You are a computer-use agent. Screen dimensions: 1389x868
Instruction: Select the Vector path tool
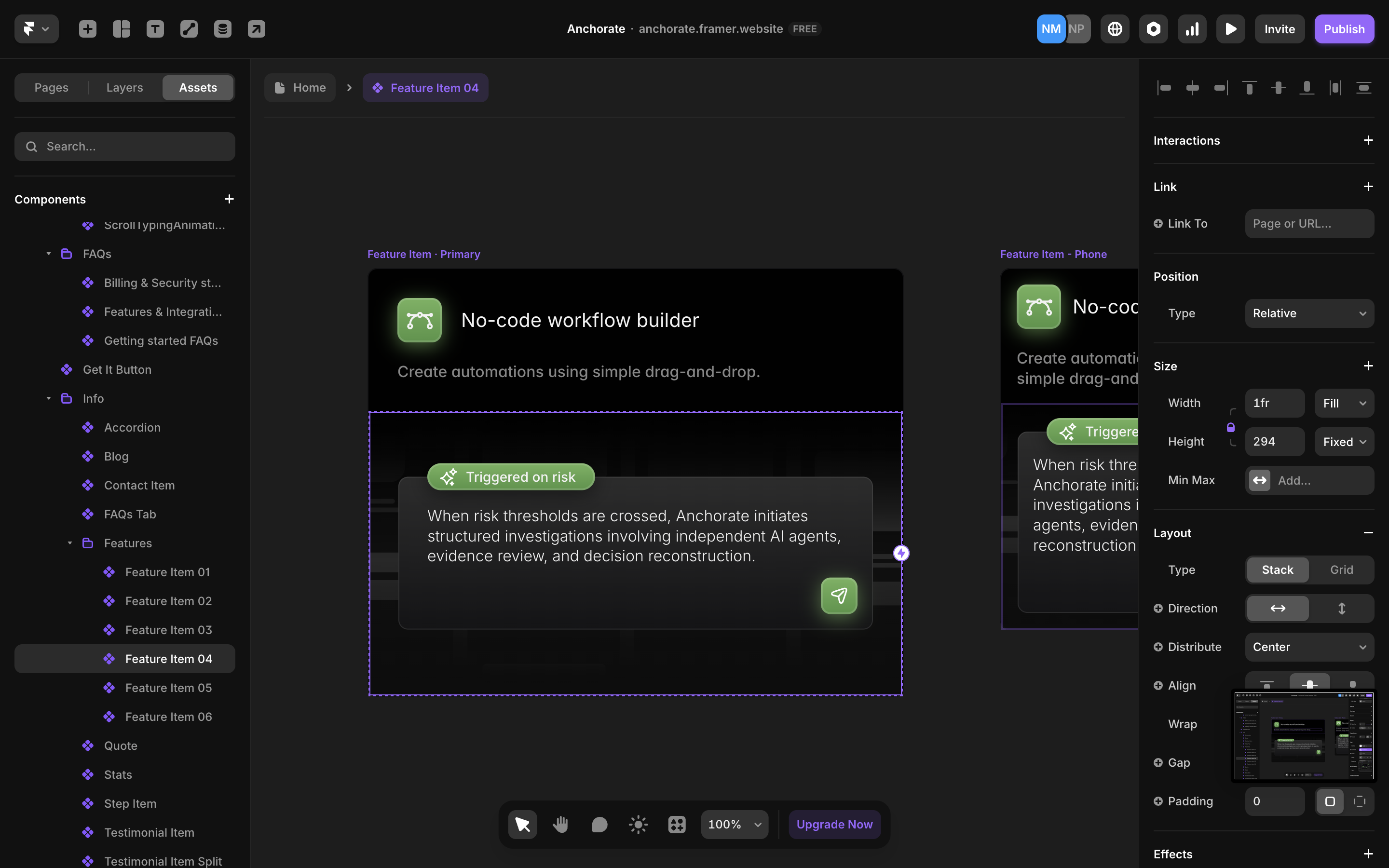tap(189, 29)
